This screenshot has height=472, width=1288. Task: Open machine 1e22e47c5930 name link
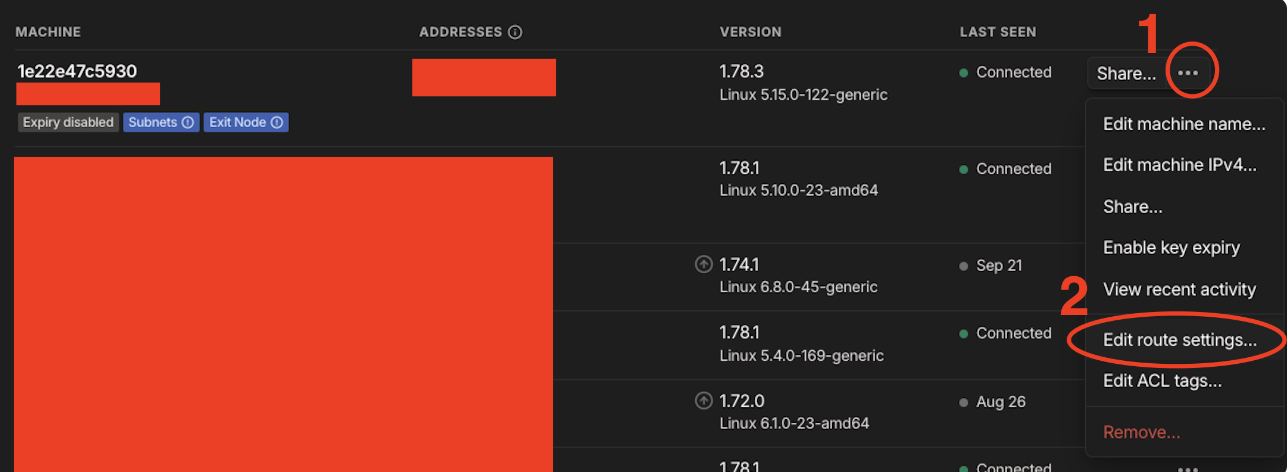point(77,71)
